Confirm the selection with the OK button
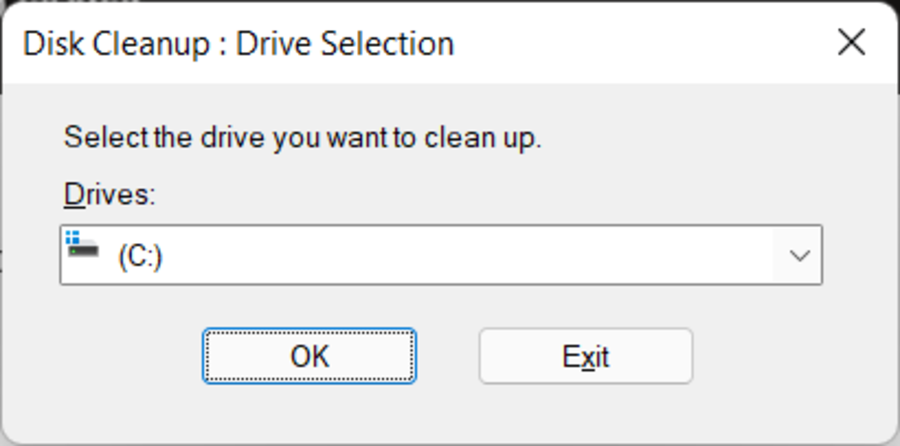Image resolution: width=900 pixels, height=446 pixels. [x=309, y=356]
